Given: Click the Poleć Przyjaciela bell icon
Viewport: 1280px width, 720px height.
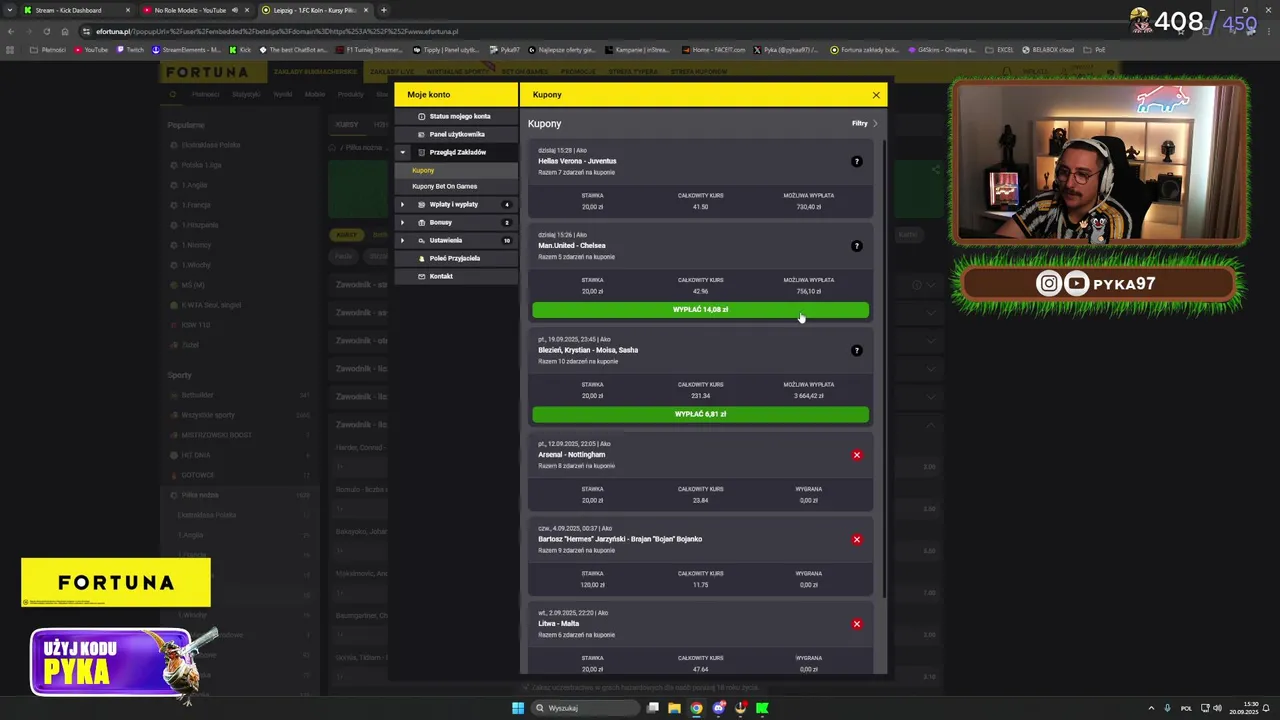Looking at the screenshot, I should [421, 258].
